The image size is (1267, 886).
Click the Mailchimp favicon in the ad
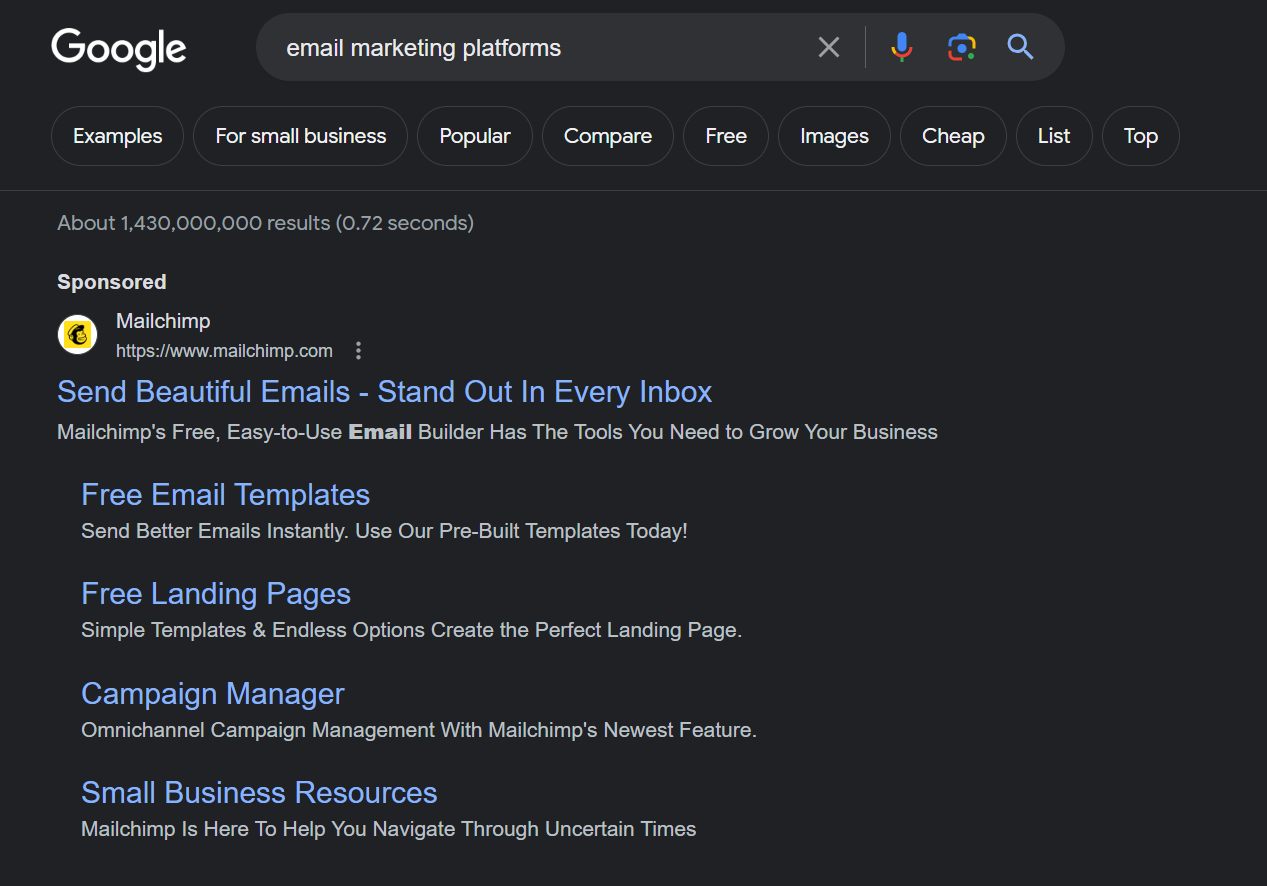coord(77,334)
